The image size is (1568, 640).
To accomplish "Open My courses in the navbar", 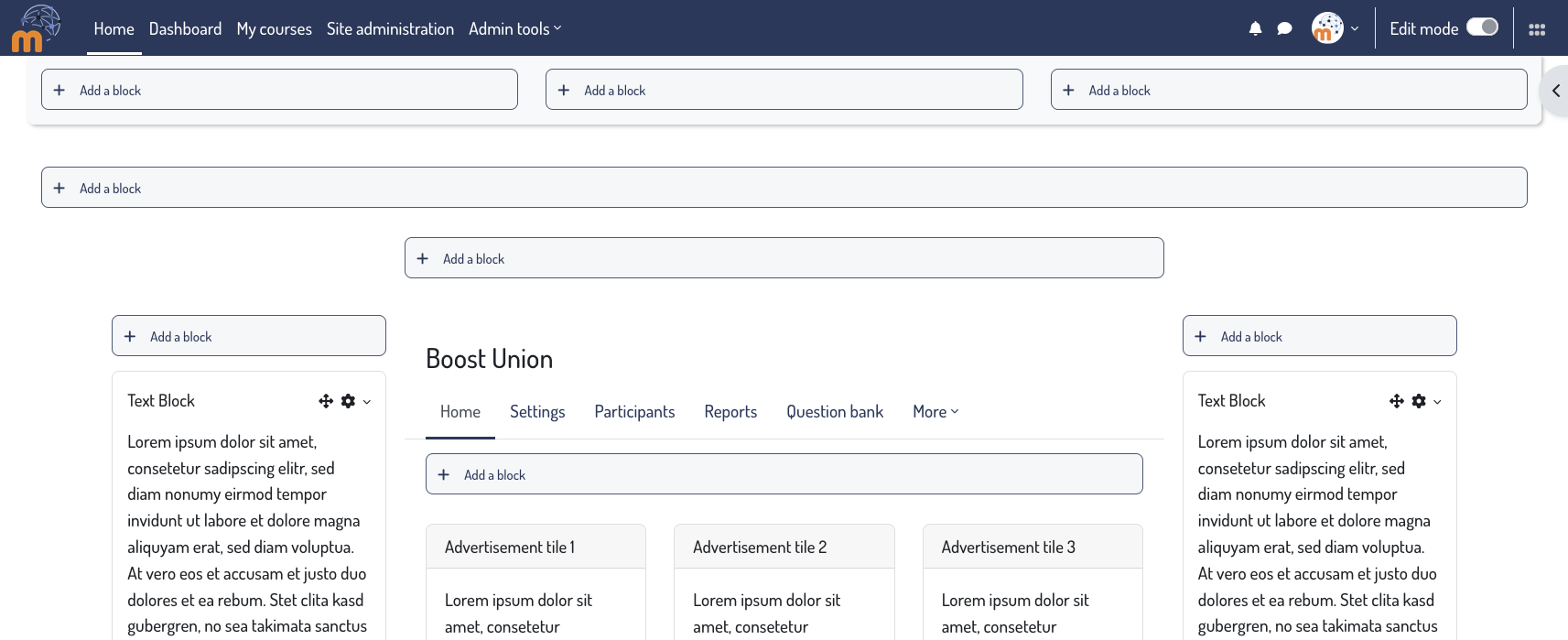I will pyautogui.click(x=274, y=29).
